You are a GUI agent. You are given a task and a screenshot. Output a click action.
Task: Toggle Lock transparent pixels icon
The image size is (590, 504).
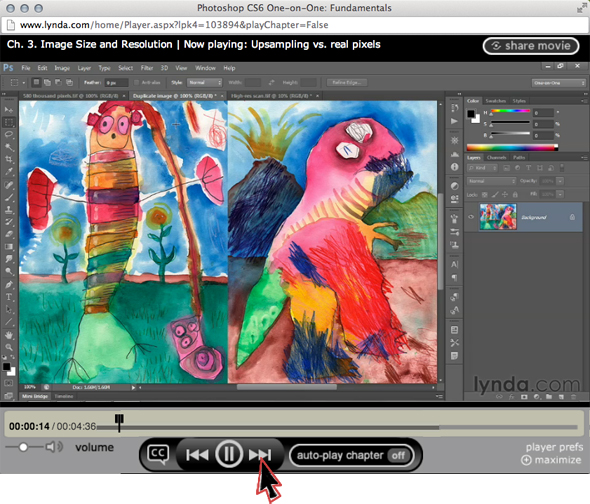coord(485,195)
